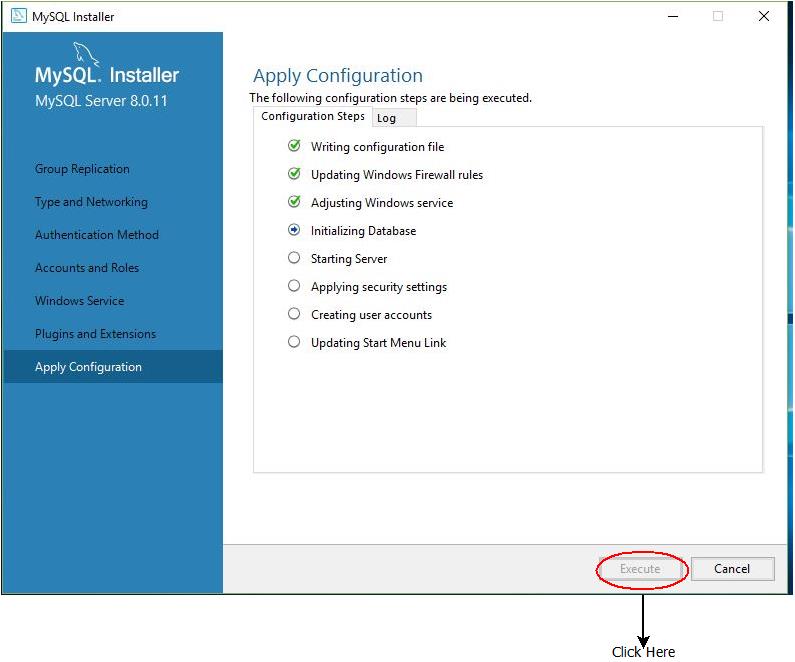Go to Plugins and Extensions step
The image size is (795, 662).
click(x=95, y=334)
